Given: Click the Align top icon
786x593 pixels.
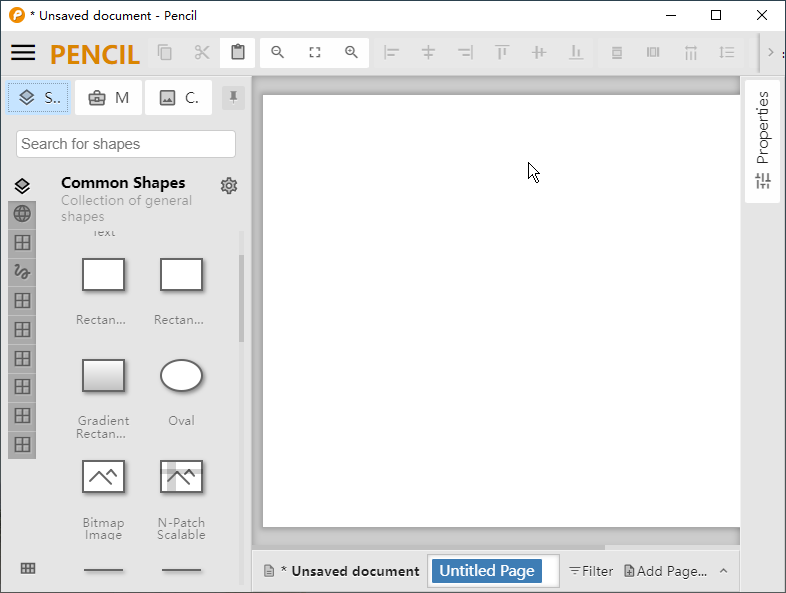Looking at the screenshot, I should (502, 52).
